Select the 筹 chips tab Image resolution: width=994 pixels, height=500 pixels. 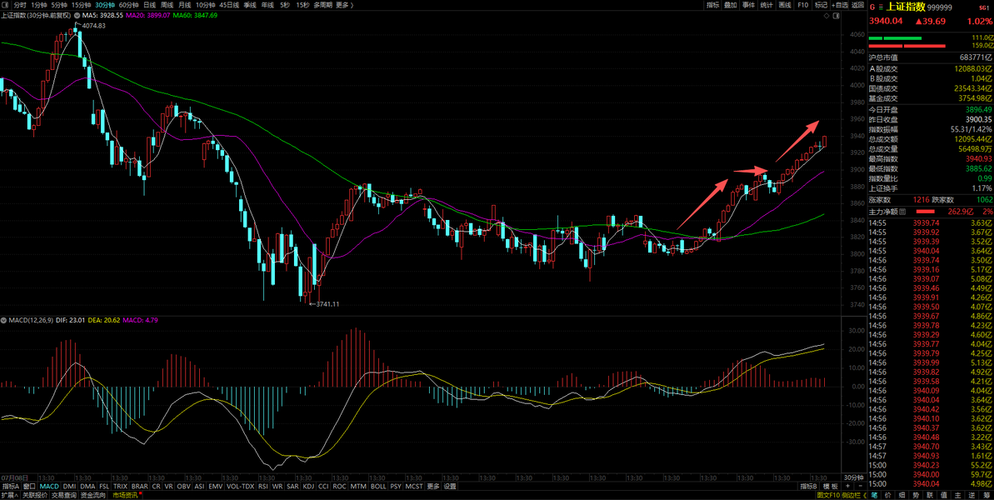[x=986, y=495]
